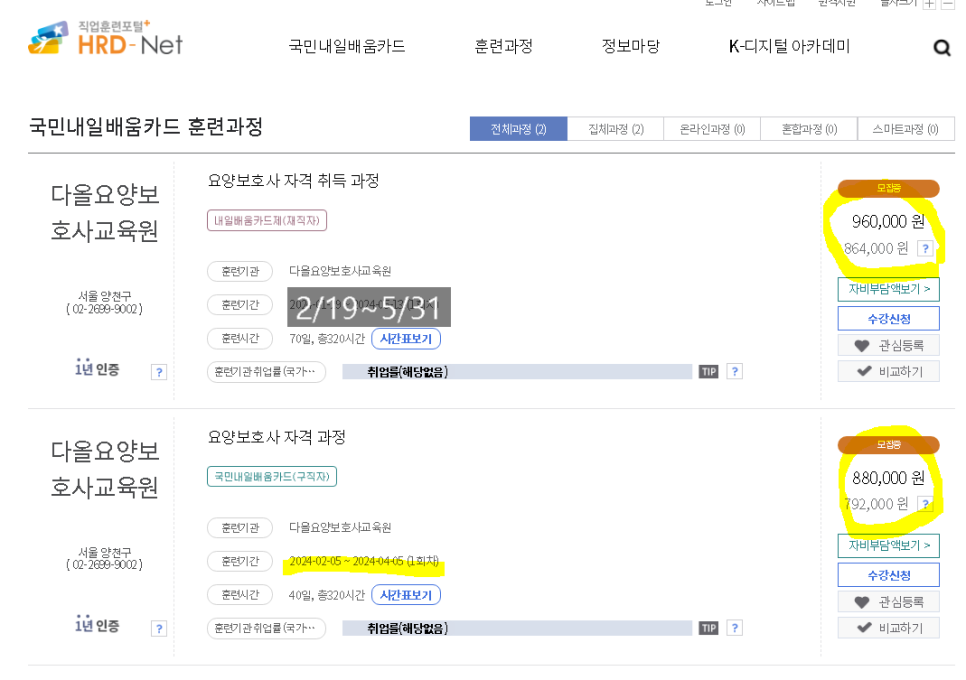Click the help icon beside 1년 인증, second course
The image size is (966, 680).
click(159, 628)
